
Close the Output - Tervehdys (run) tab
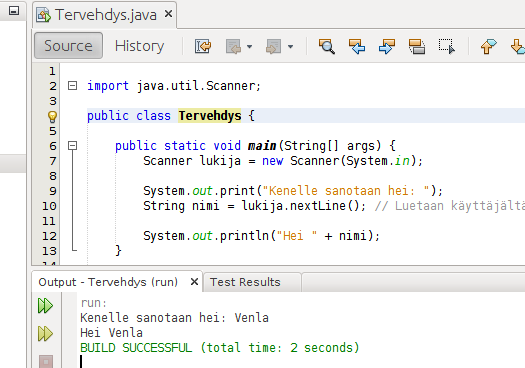pos(194,282)
